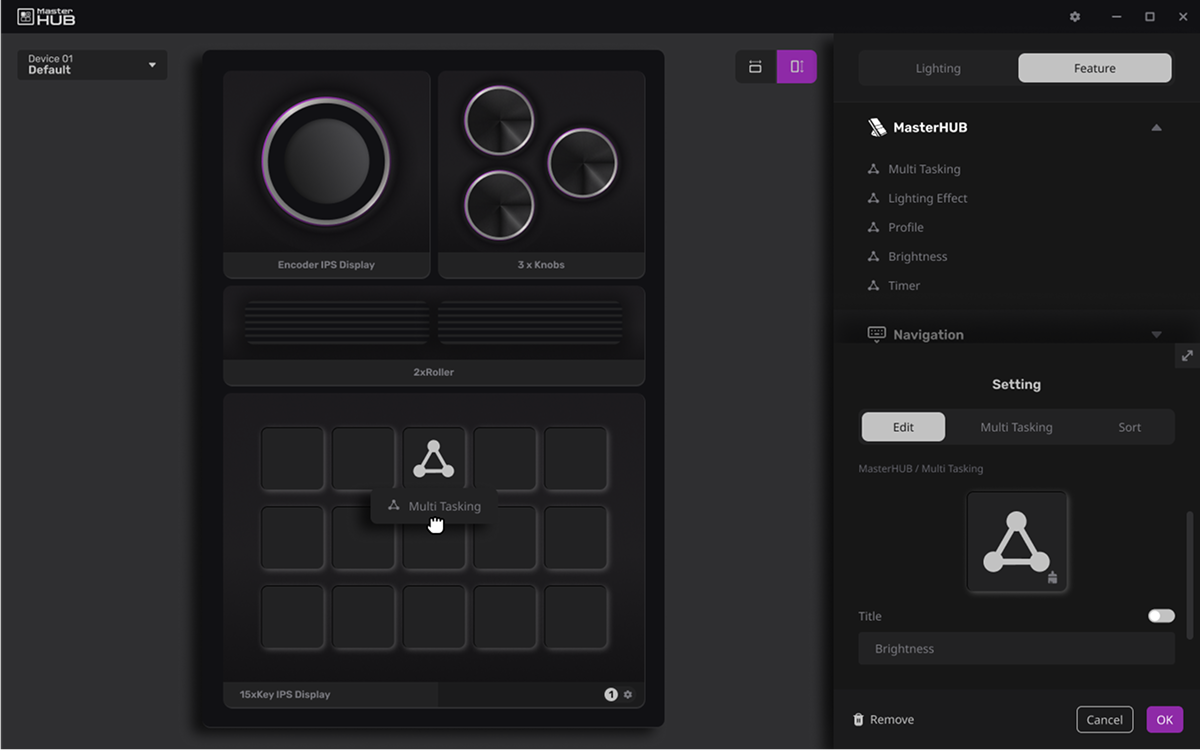Click the page 1 indicator badge
Viewport: 1200px width, 750px height.
point(611,694)
